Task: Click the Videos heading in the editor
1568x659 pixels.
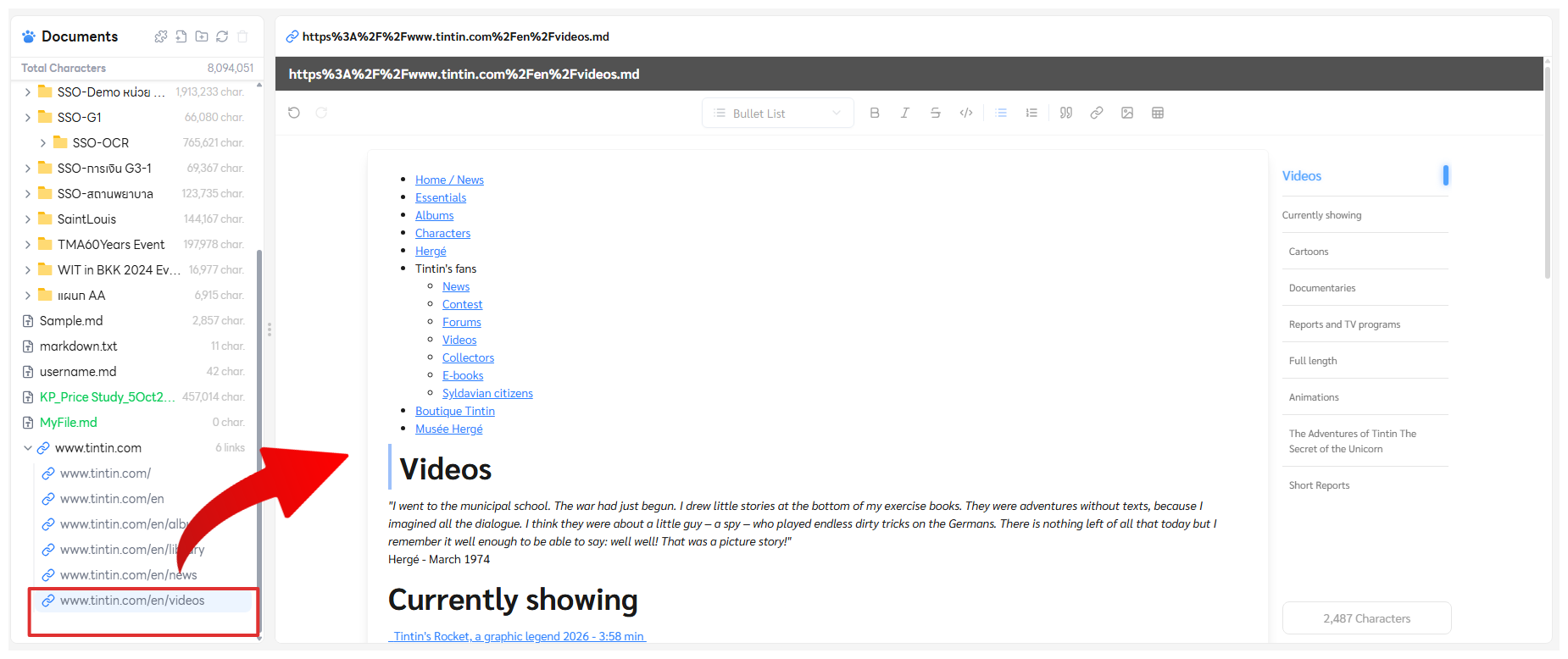Action: [446, 469]
